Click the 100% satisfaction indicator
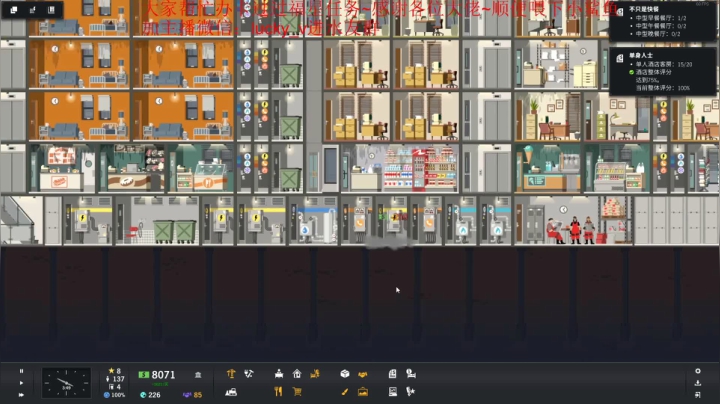 click(x=114, y=395)
